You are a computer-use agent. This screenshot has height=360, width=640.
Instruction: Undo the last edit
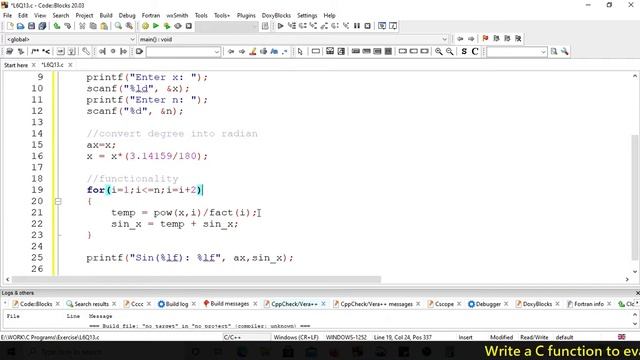[57, 26]
